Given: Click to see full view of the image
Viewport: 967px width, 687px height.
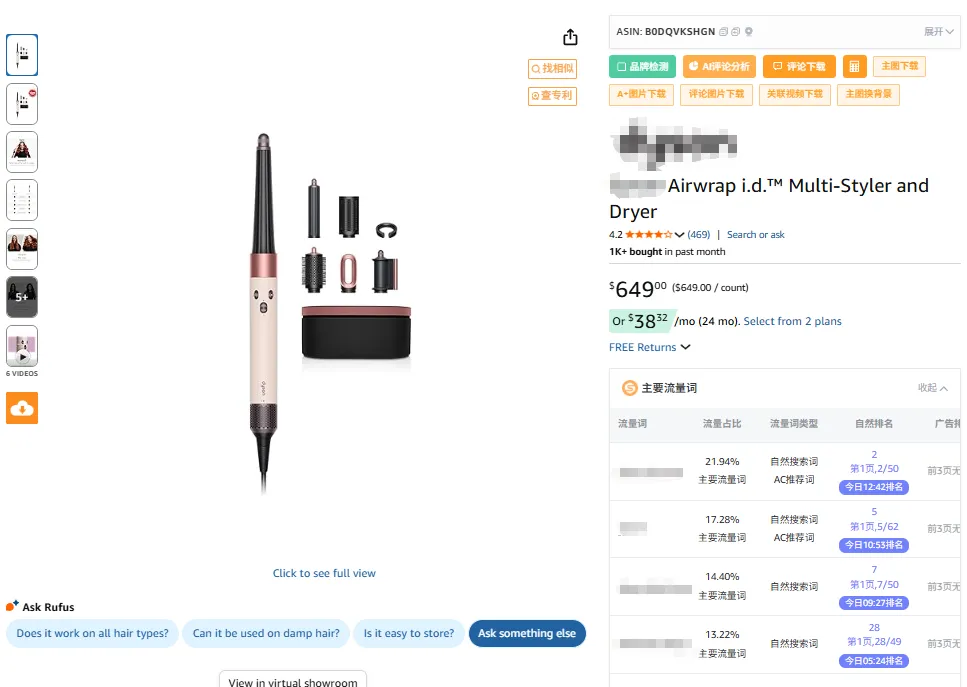Looking at the screenshot, I should pyautogui.click(x=324, y=573).
